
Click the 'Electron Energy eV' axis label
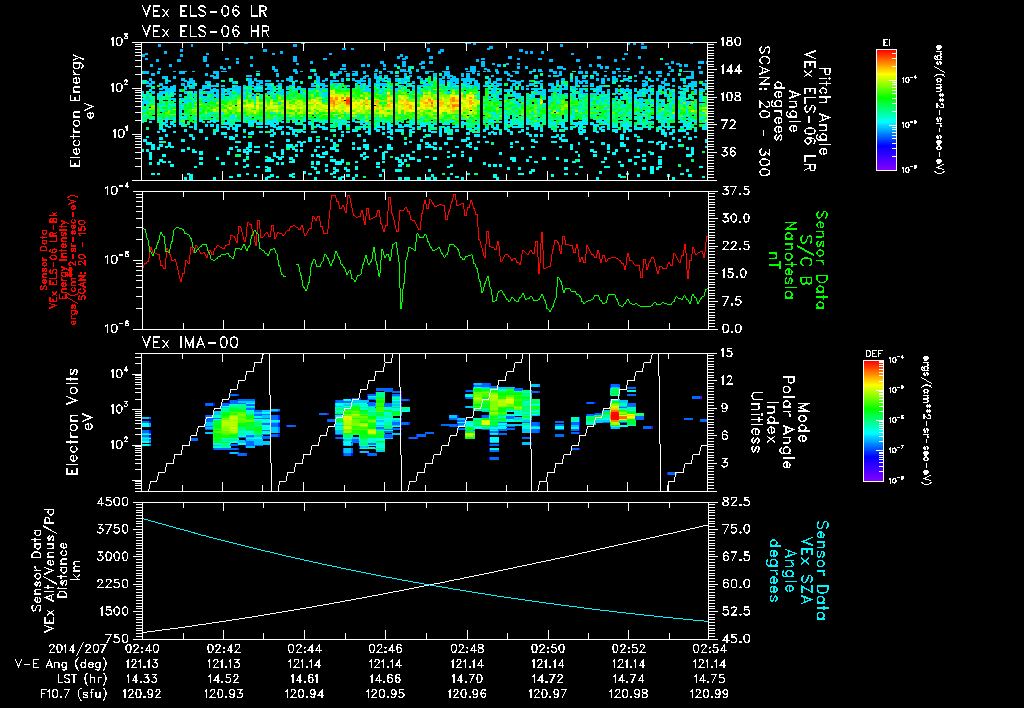[81, 111]
